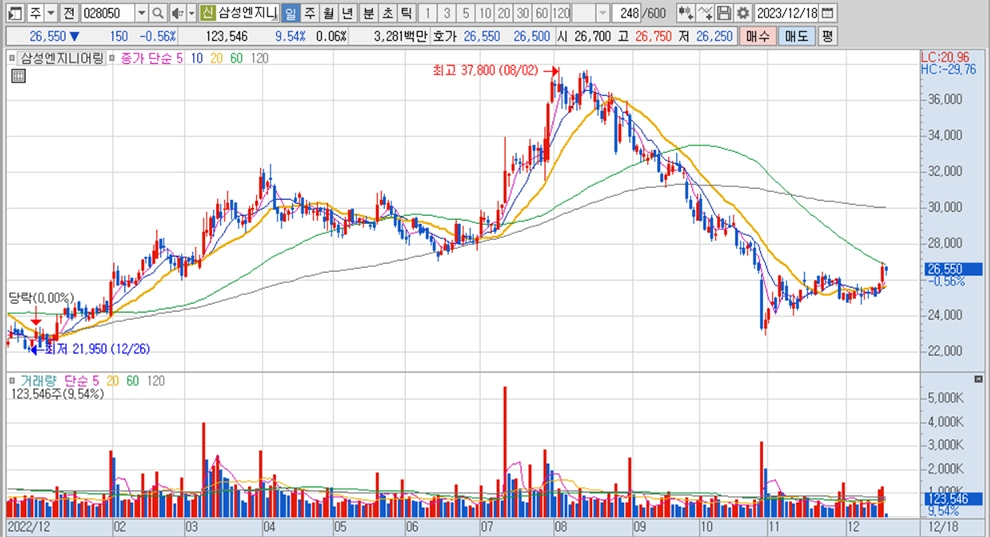The image size is (990, 537).
Task: Click the candlestick chart type icon
Action: coord(684,13)
